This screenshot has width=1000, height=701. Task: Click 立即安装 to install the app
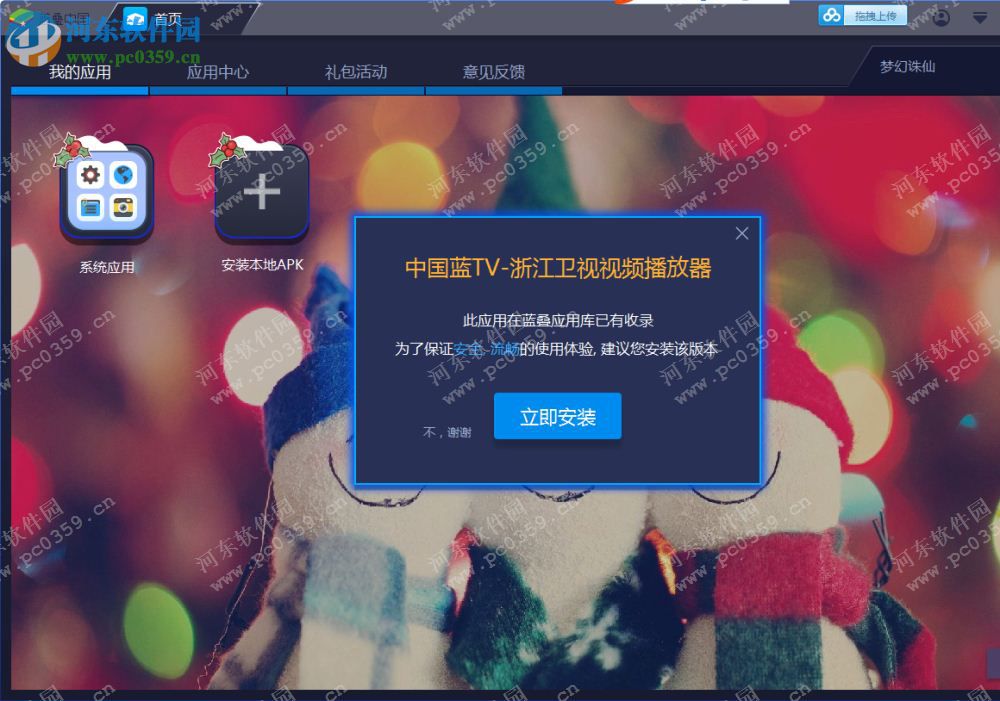tap(557, 416)
